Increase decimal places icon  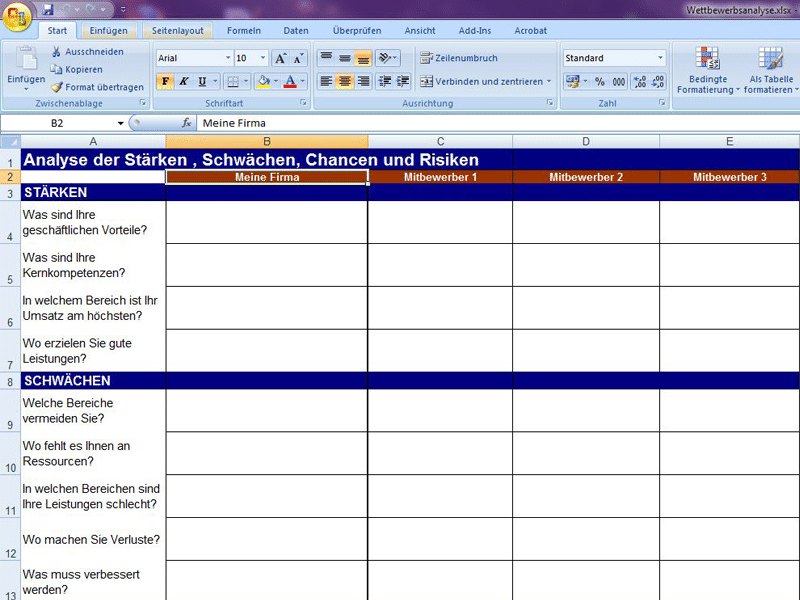(x=639, y=82)
